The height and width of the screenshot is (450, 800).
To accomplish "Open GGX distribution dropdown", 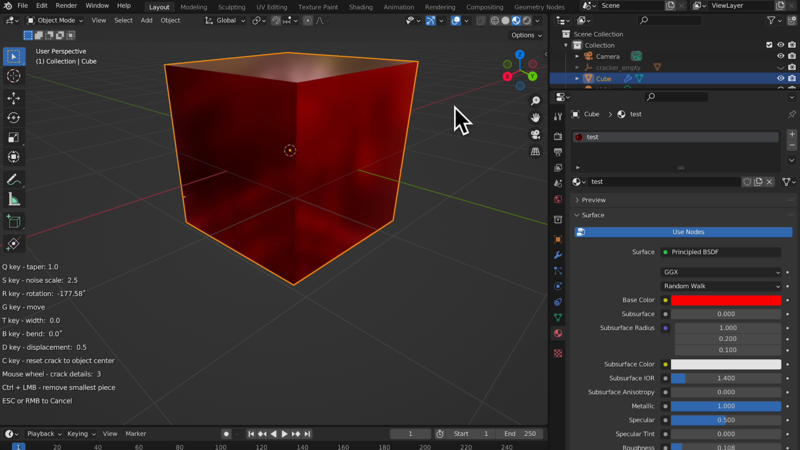I will pyautogui.click(x=721, y=272).
